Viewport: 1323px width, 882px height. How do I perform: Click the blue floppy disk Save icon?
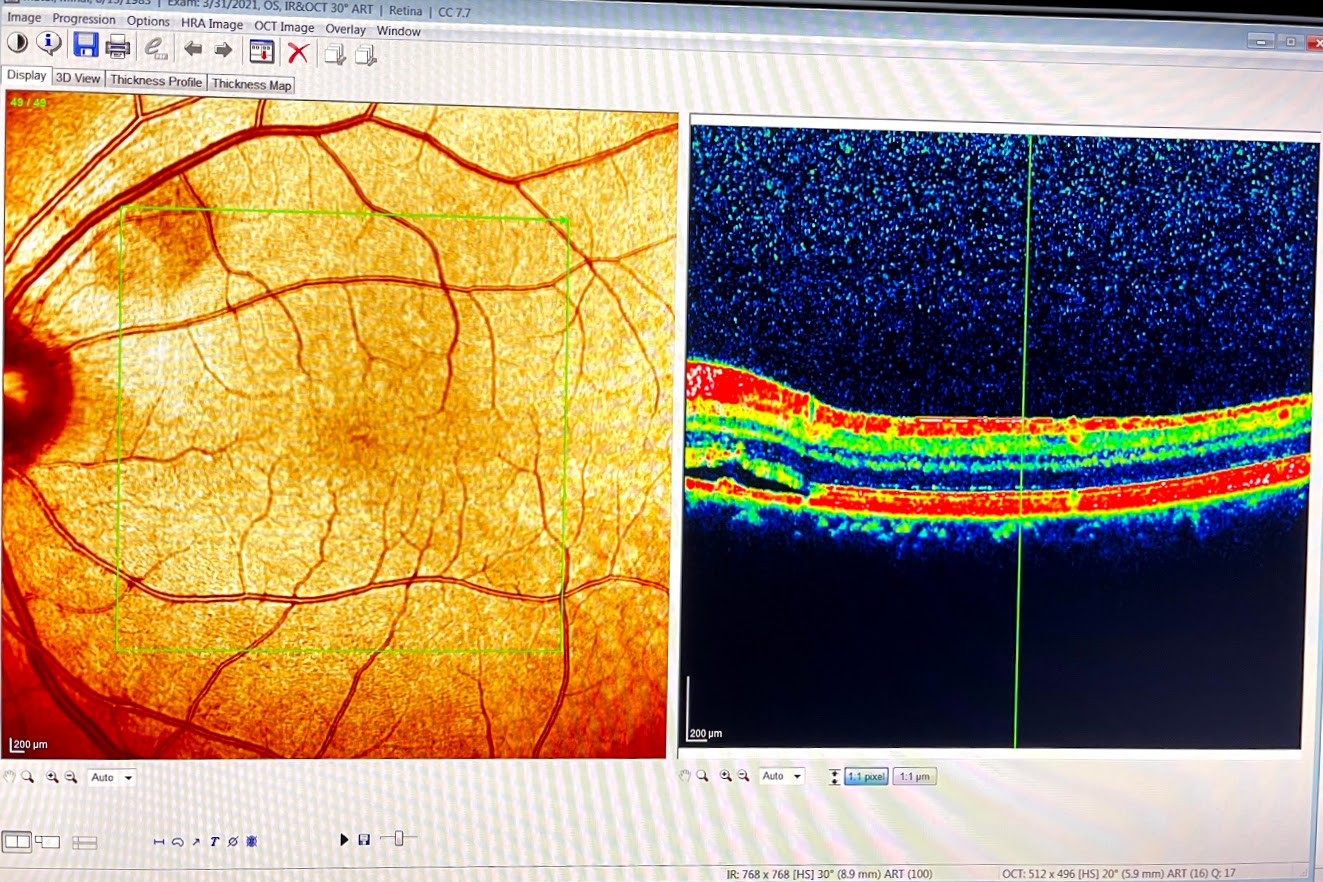point(85,45)
